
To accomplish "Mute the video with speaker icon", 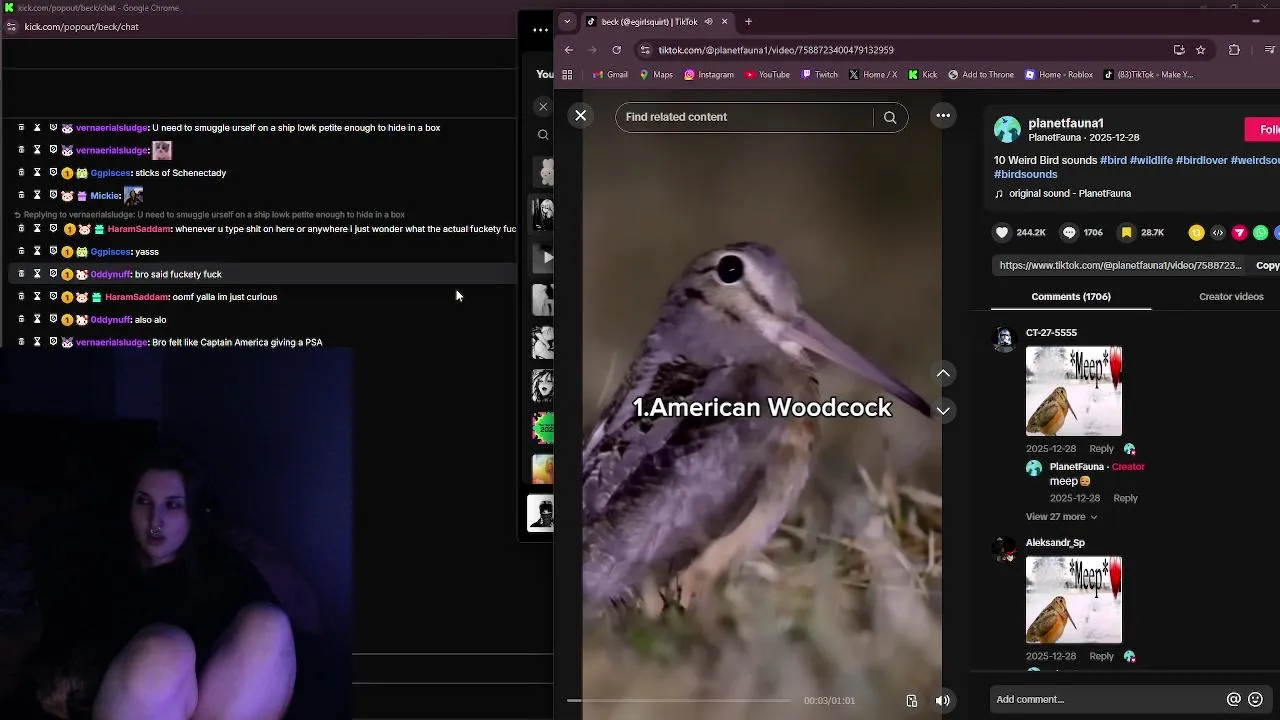I will (942, 700).
